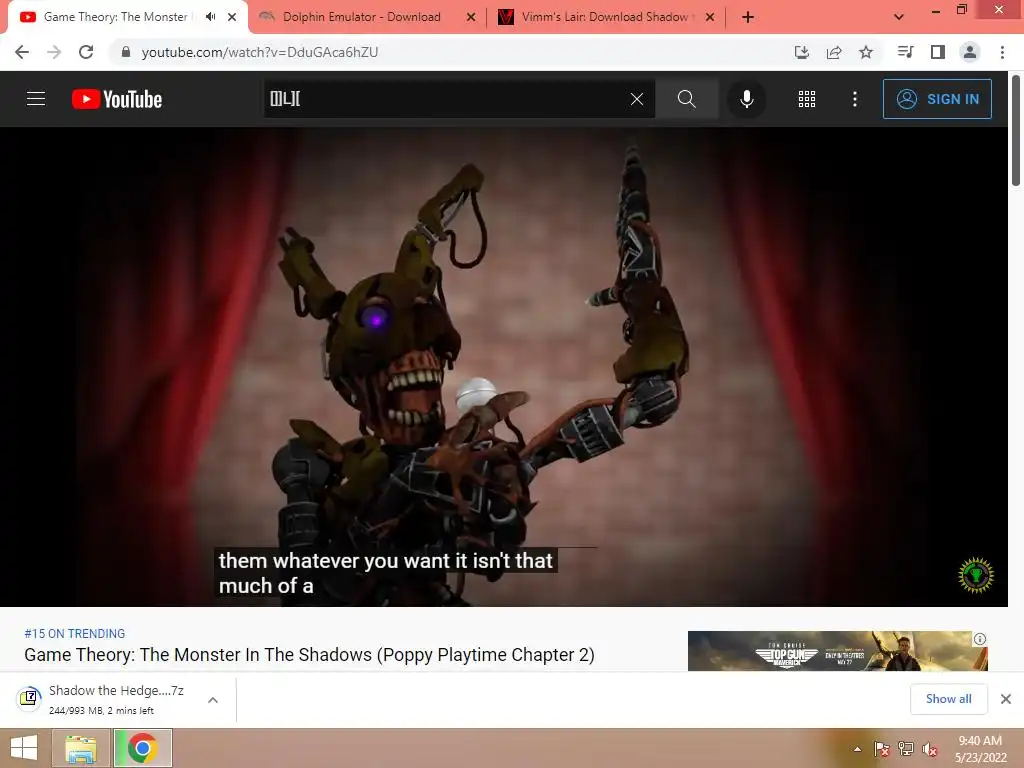Reload the current page
The height and width of the screenshot is (768, 1024).
coord(86,52)
